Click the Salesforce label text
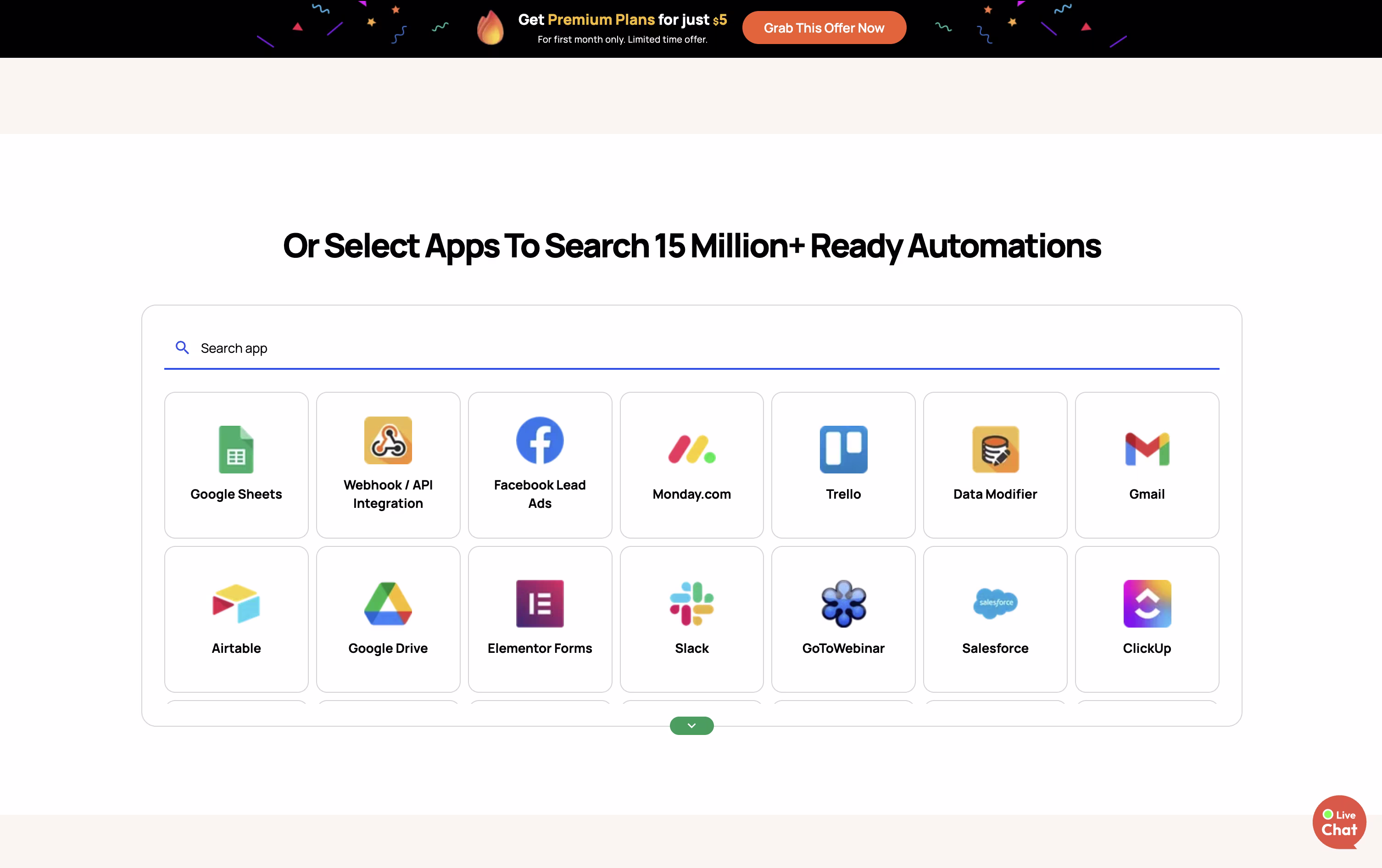 (995, 648)
